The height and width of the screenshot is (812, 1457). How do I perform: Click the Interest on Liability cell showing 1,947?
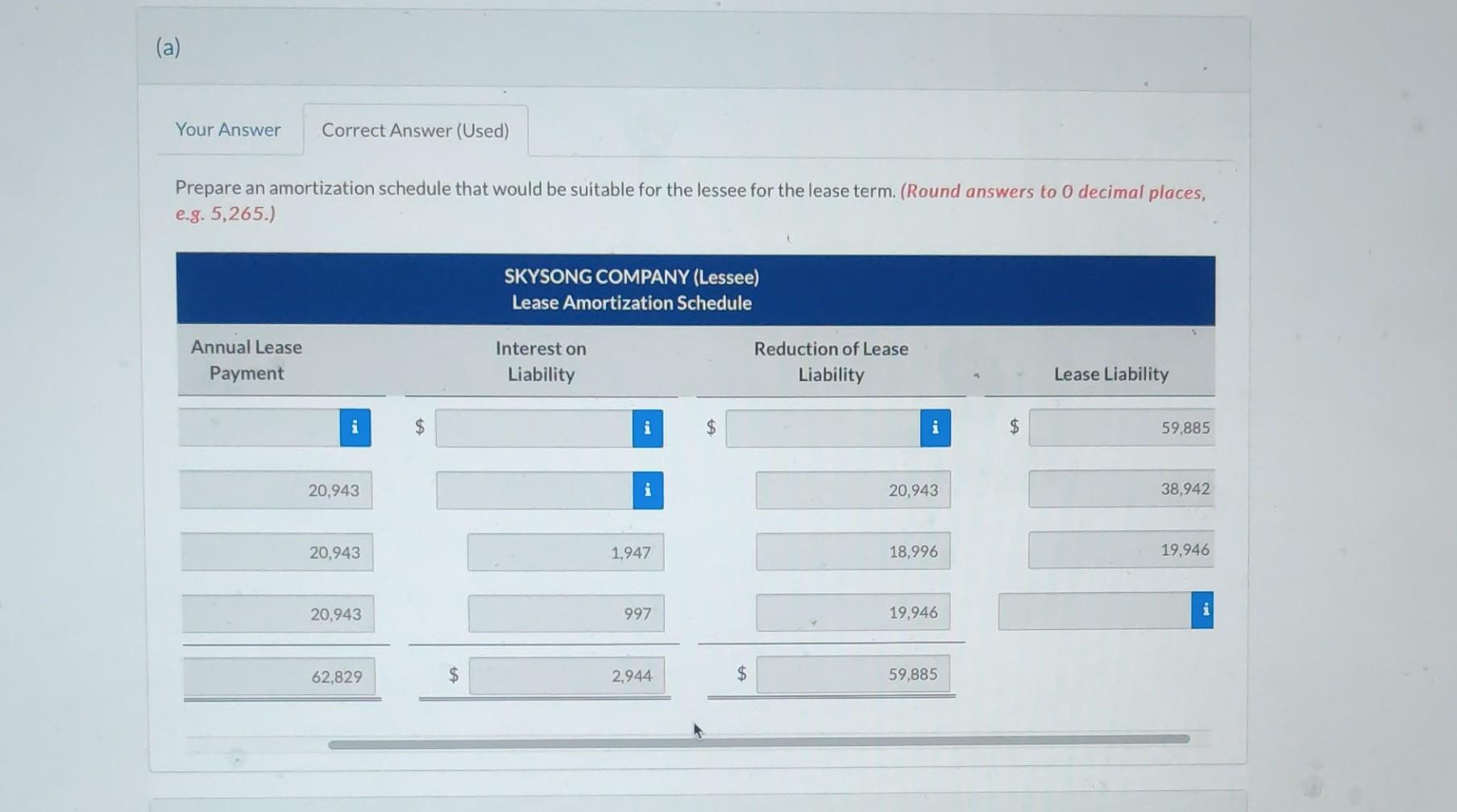pyautogui.click(x=566, y=552)
